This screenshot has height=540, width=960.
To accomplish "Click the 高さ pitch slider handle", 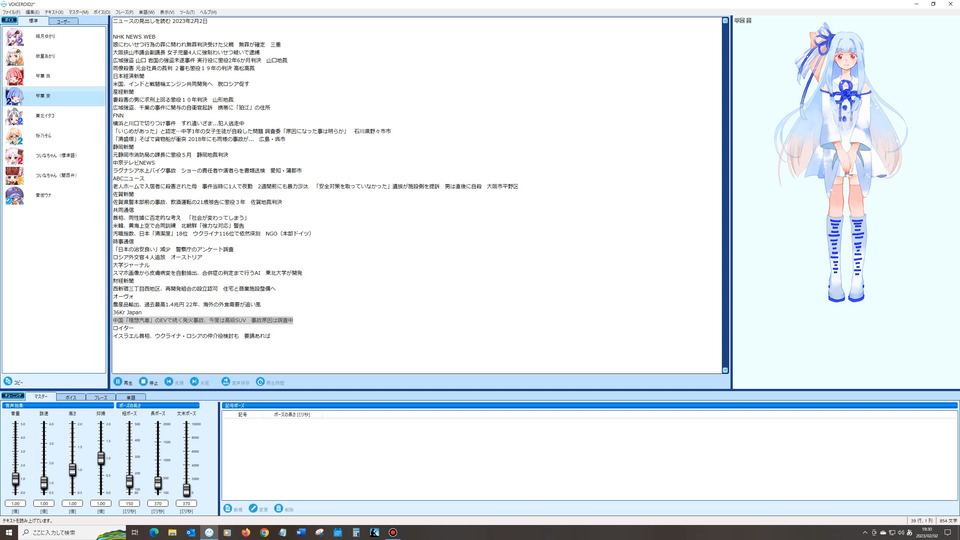I will 72,470.
